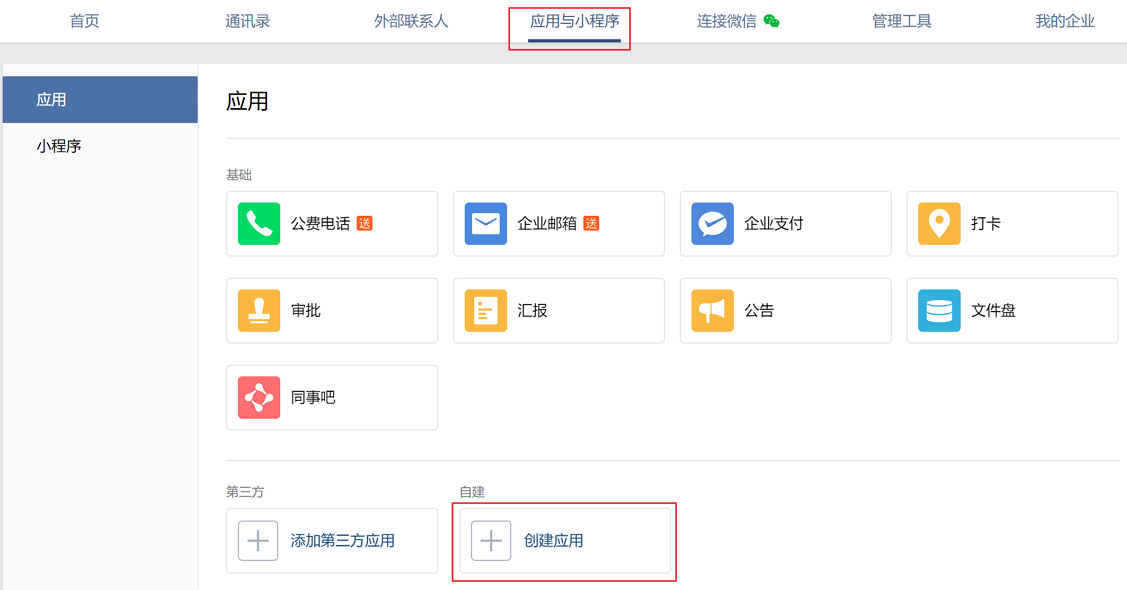Switch to the 首页 tab
Screen dimensions: 1127x590
(84, 21)
